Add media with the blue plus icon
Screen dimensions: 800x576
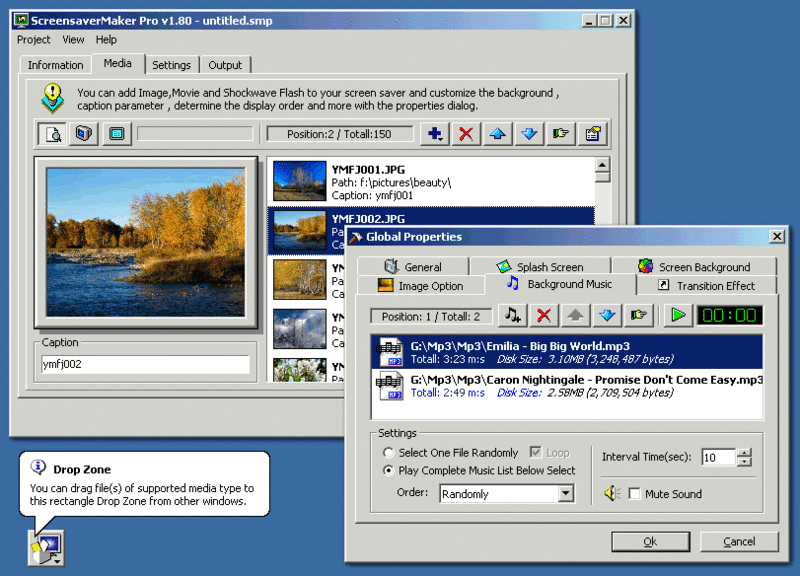coord(435,134)
